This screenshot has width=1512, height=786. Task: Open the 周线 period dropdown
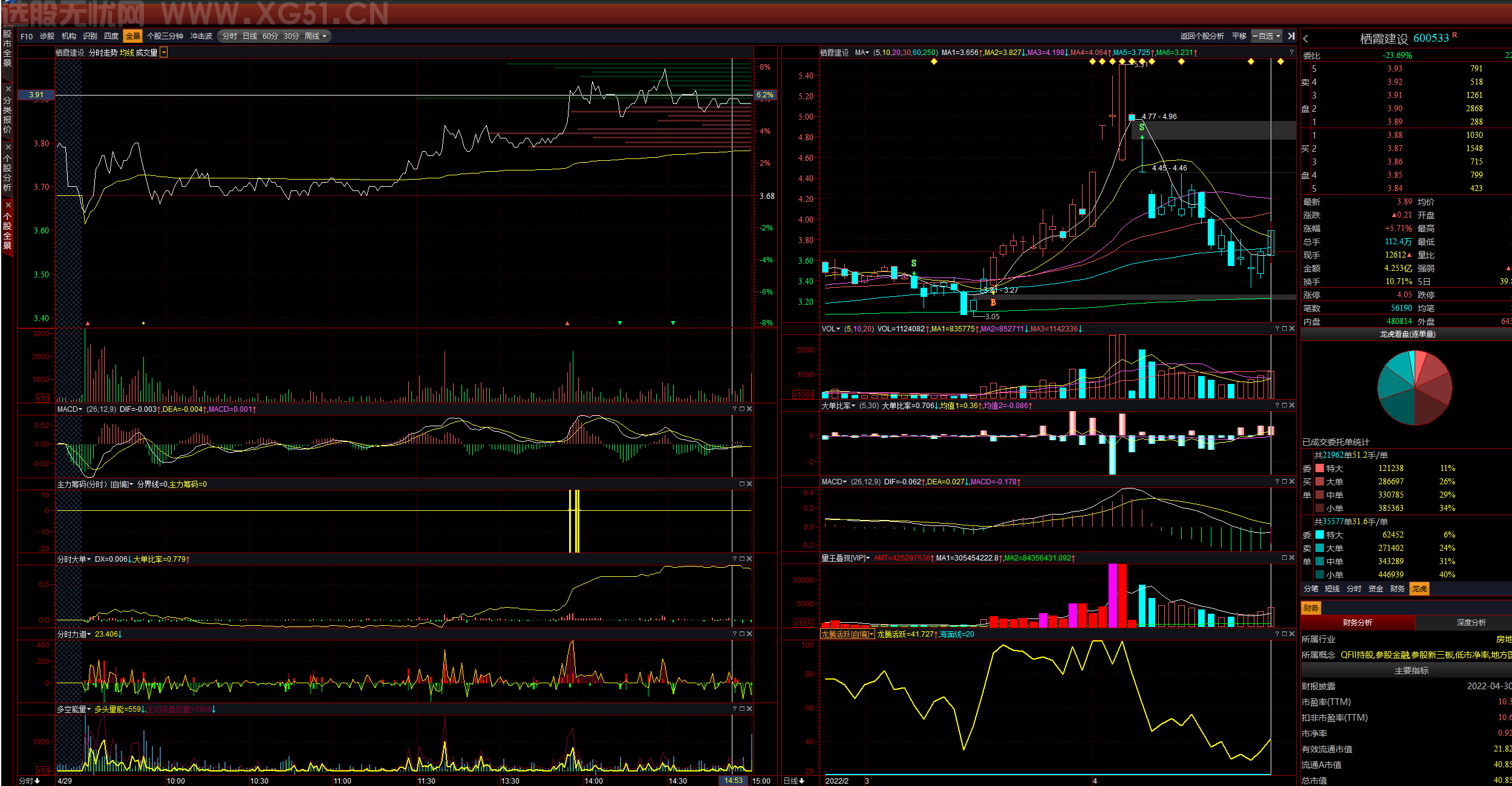click(316, 36)
